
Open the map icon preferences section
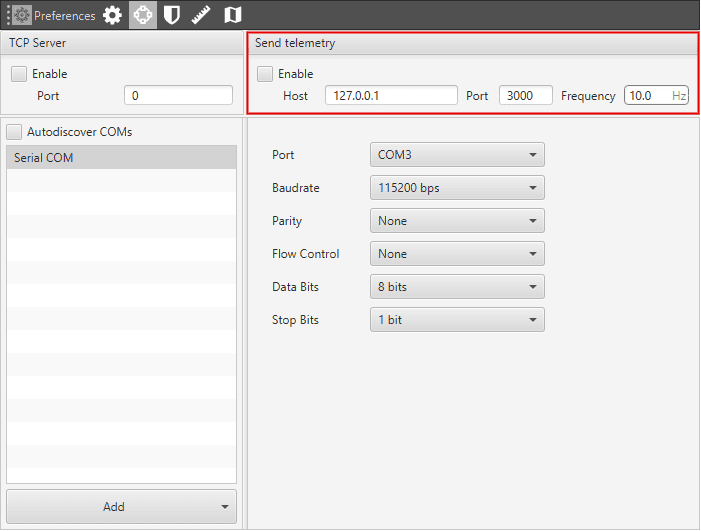232,15
